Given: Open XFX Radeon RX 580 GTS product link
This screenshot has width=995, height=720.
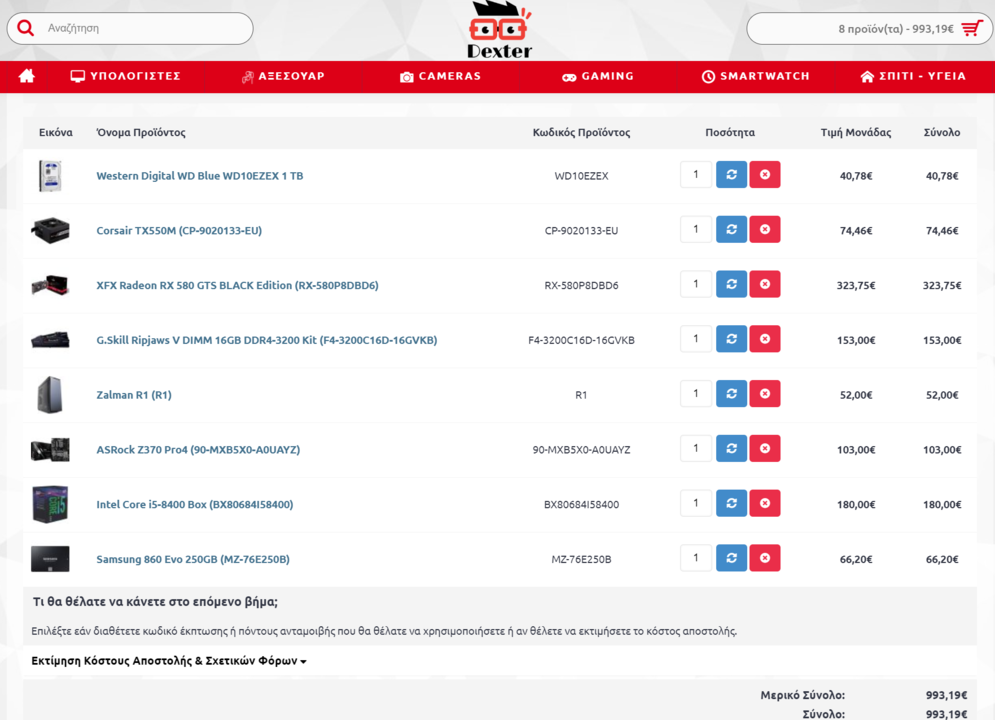Looking at the screenshot, I should point(237,285).
